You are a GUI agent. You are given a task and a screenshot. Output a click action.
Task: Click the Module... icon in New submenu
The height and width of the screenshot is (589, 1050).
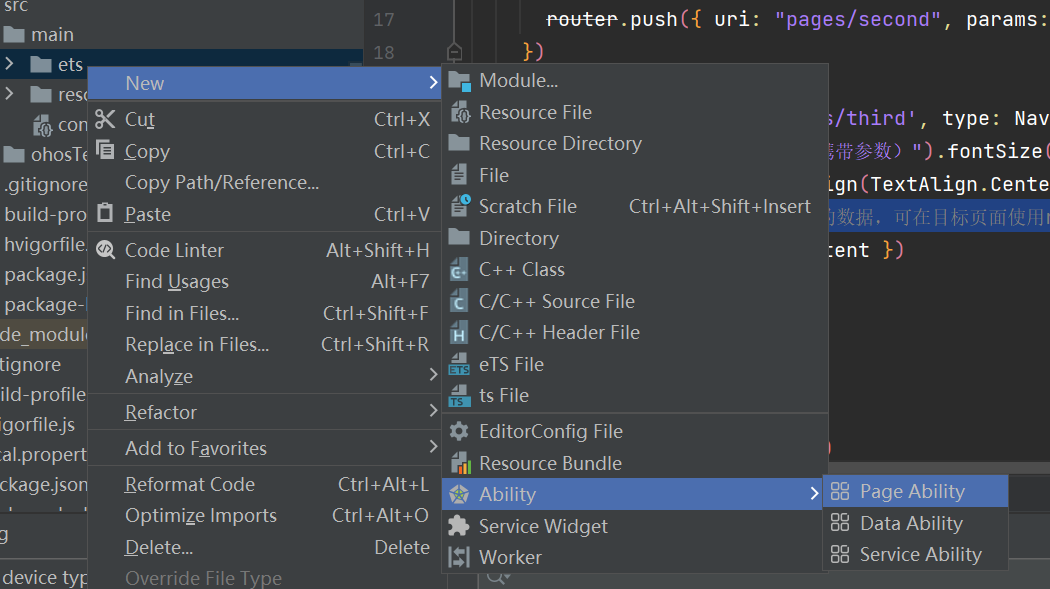[459, 81]
